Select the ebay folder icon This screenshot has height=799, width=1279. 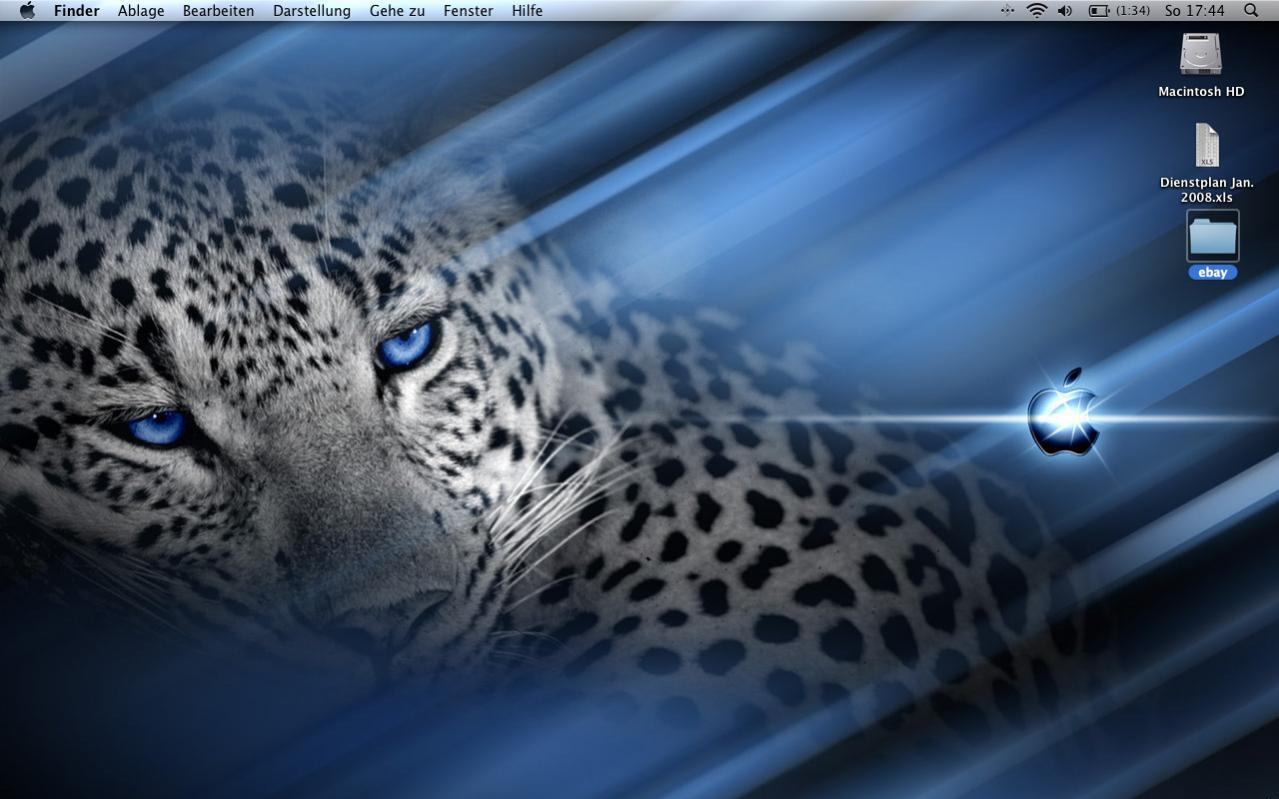tap(1213, 236)
